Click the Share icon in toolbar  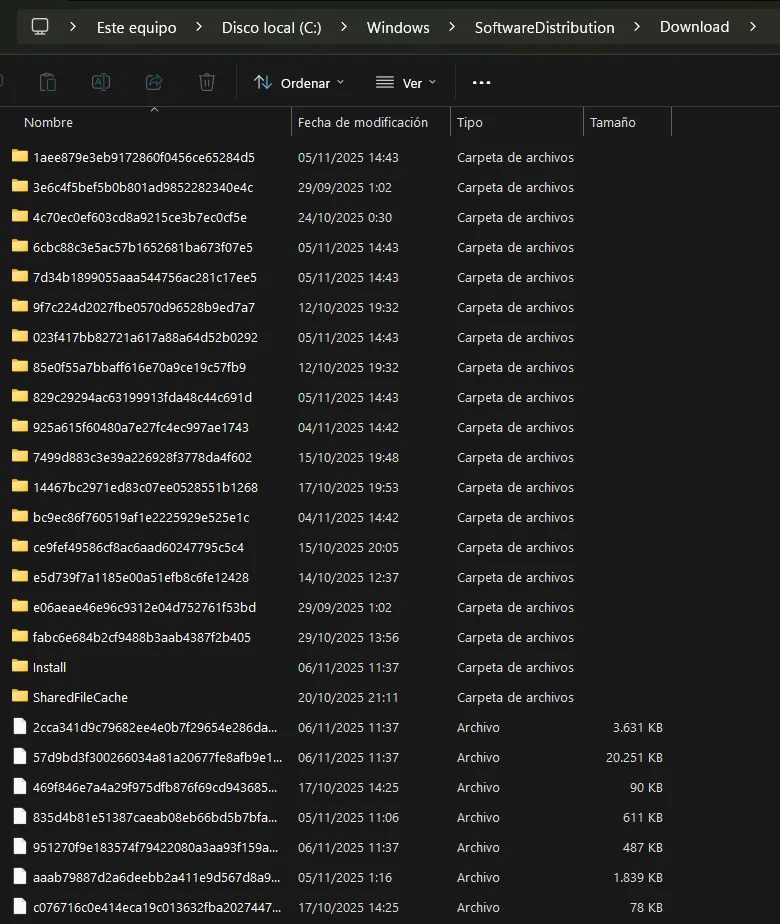[x=154, y=82]
